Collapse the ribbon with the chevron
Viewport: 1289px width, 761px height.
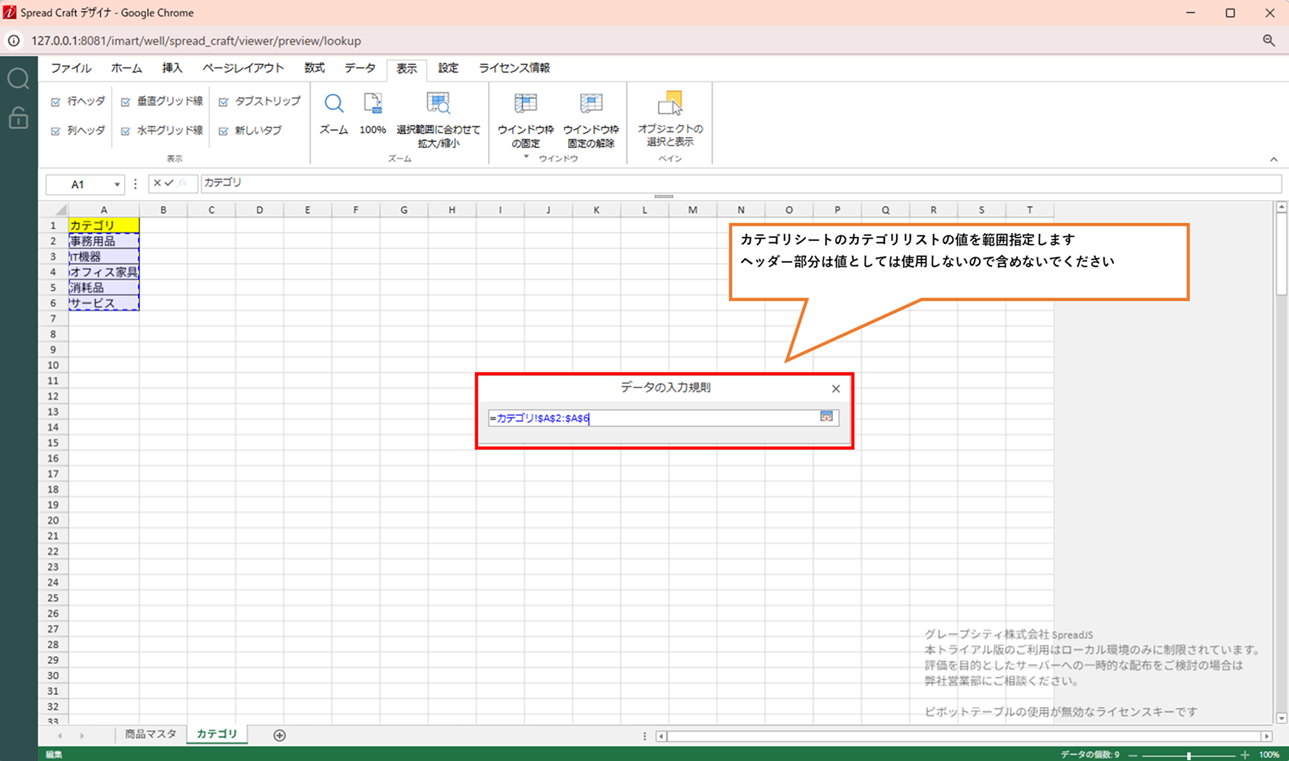pos(1273,160)
